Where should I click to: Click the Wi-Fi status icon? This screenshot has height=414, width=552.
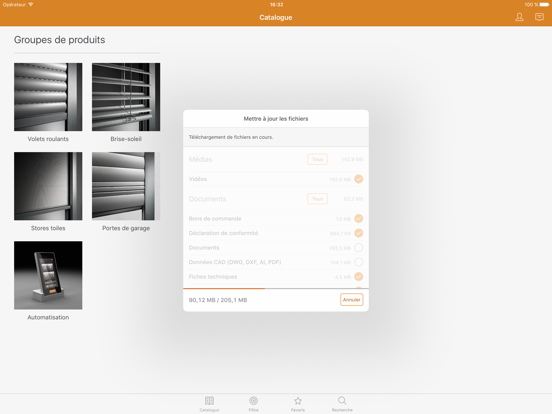click(x=31, y=4)
